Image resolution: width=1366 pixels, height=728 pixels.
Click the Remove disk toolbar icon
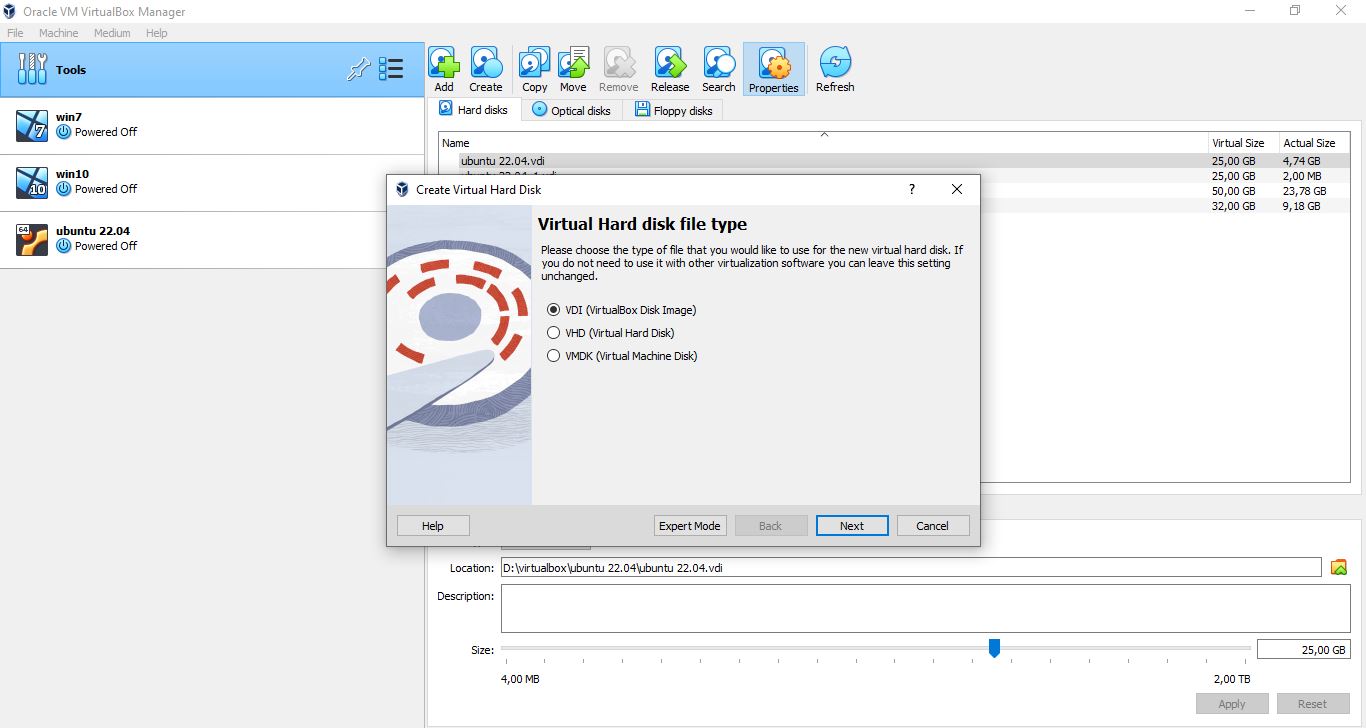tap(619, 63)
